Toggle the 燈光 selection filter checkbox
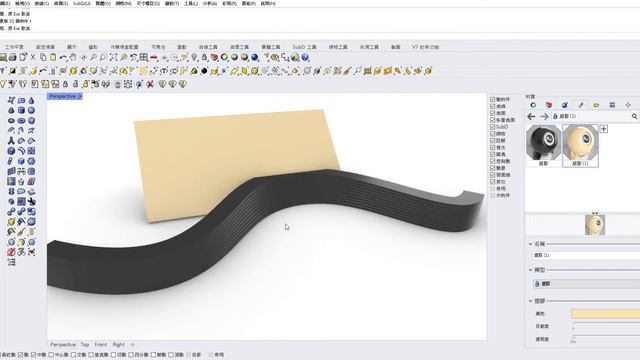 tap(493, 147)
